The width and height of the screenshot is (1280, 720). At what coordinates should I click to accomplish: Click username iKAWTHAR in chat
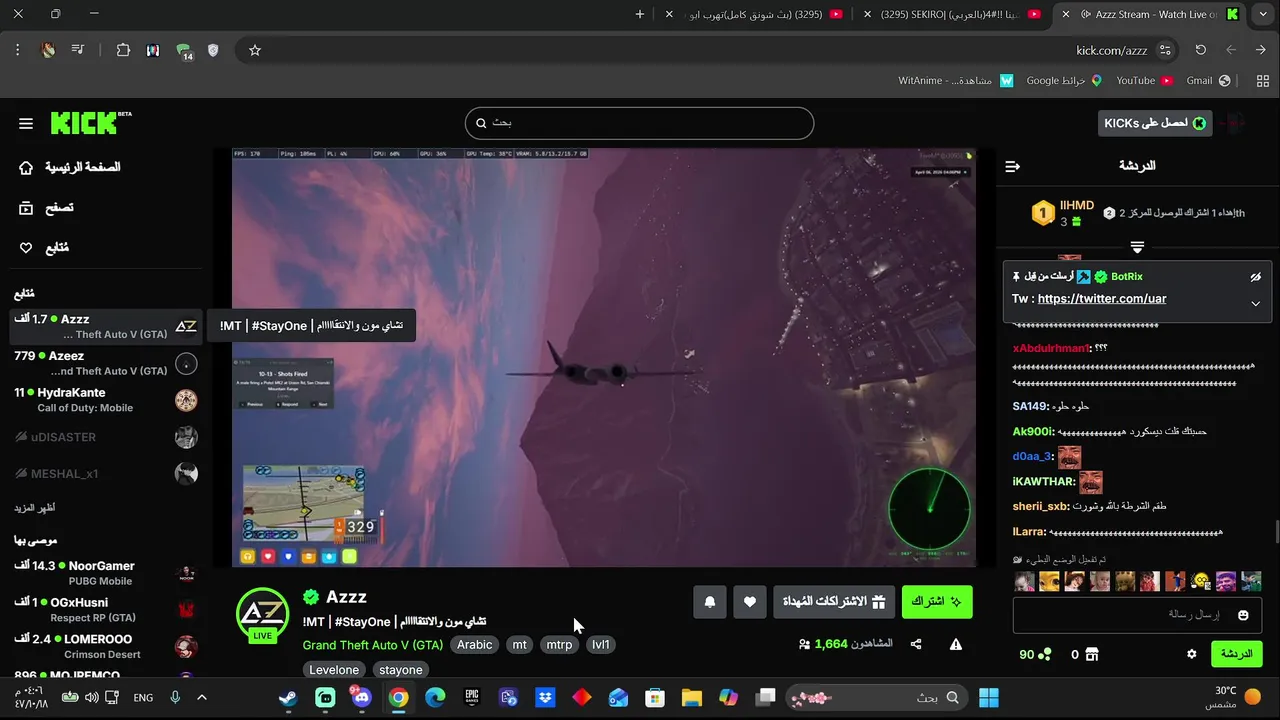[x=1044, y=482]
